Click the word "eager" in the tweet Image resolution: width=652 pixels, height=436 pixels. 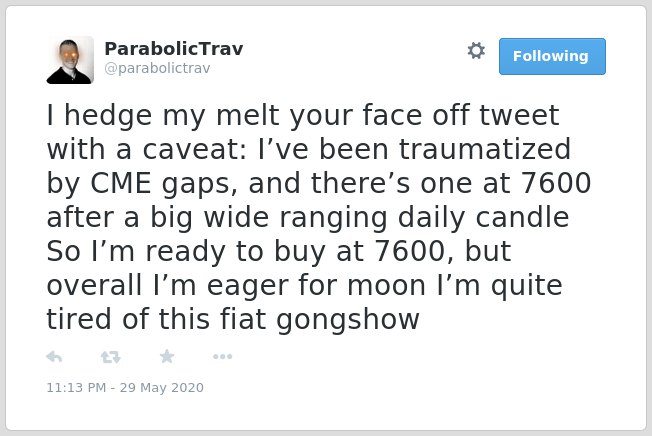click(247, 287)
